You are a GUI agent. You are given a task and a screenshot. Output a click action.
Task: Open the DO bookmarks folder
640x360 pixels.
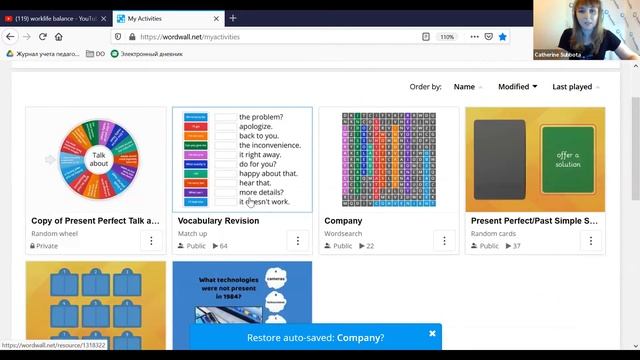point(96,54)
